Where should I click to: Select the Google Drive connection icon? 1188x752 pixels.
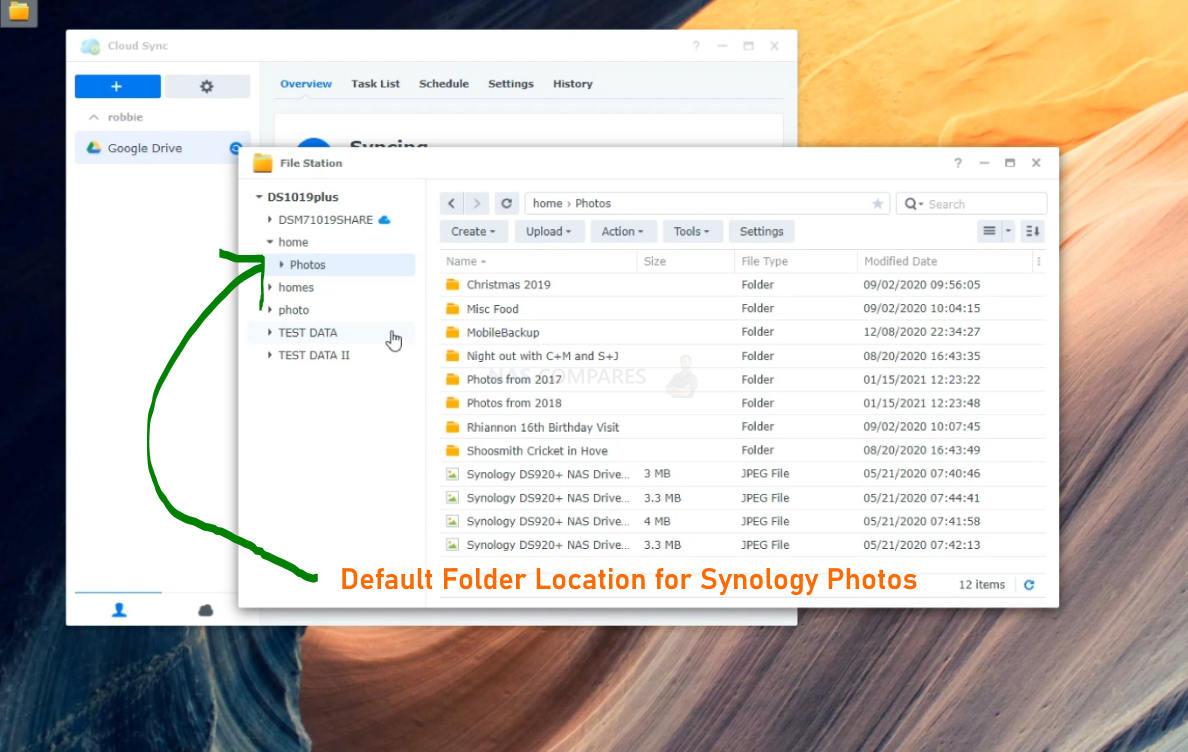click(94, 148)
